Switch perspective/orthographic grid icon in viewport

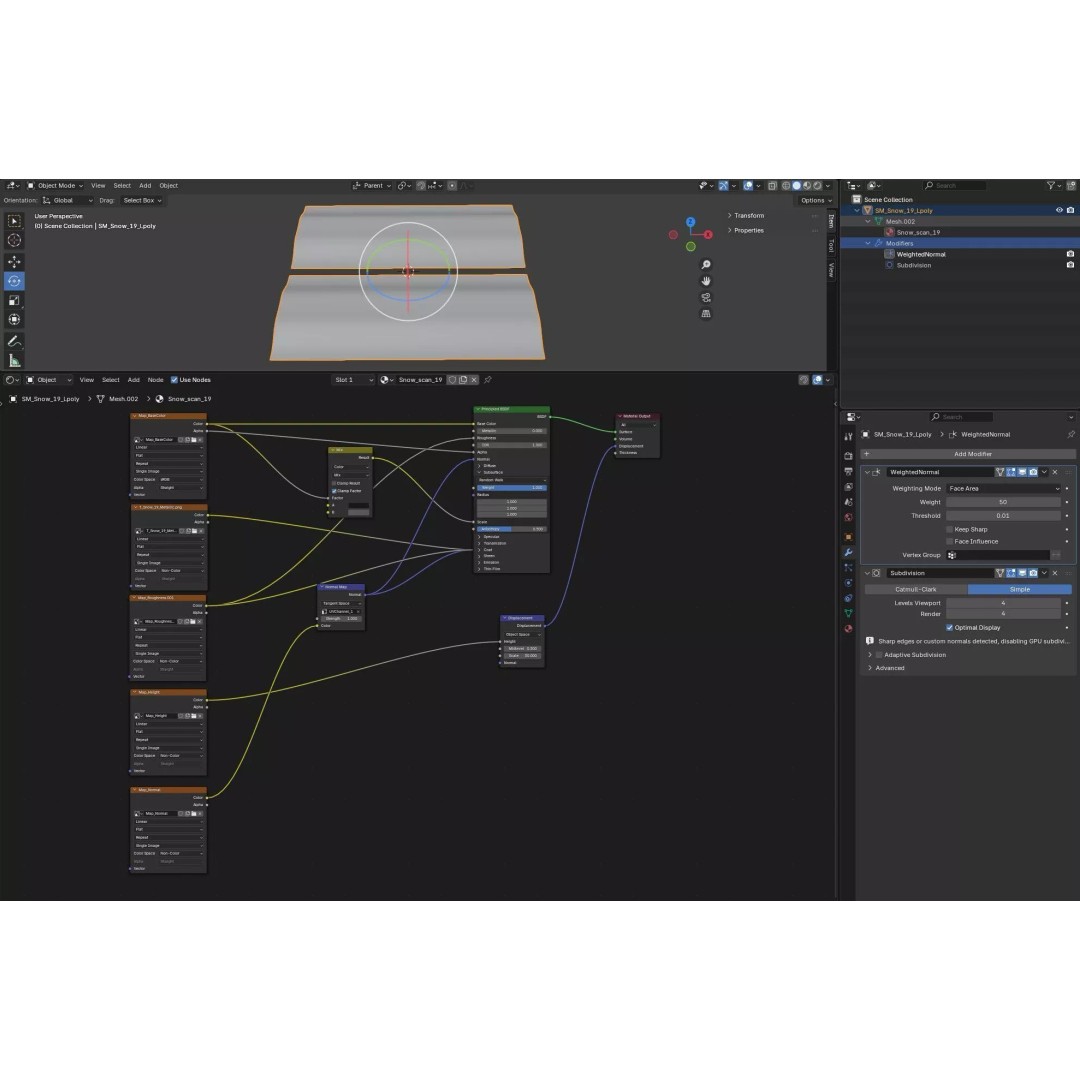[x=706, y=314]
